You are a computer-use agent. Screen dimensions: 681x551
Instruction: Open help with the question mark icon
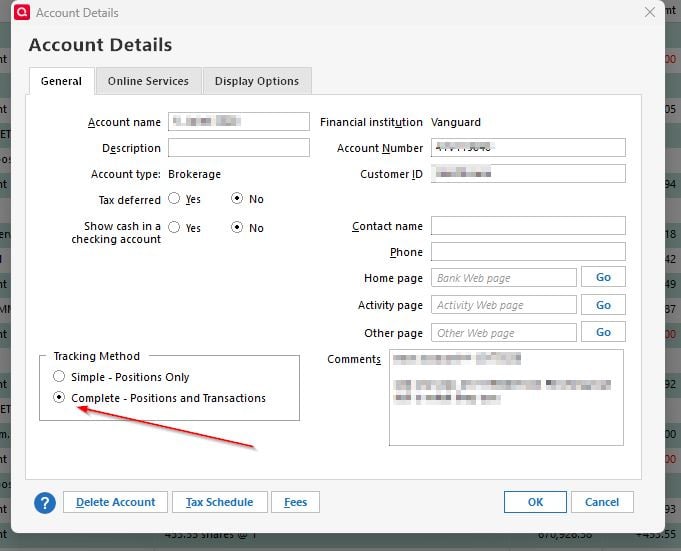coord(45,503)
